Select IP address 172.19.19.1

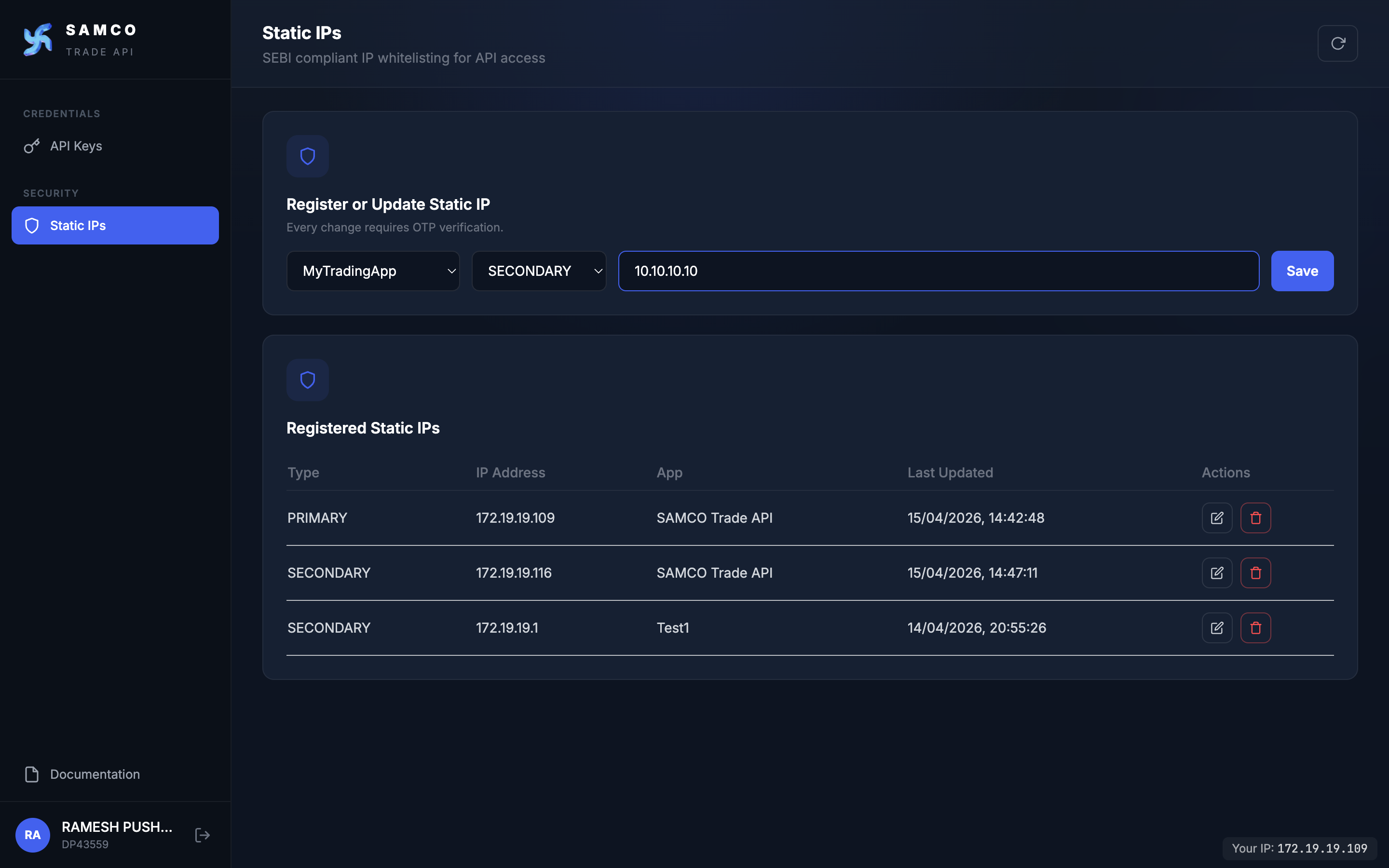[x=507, y=628]
